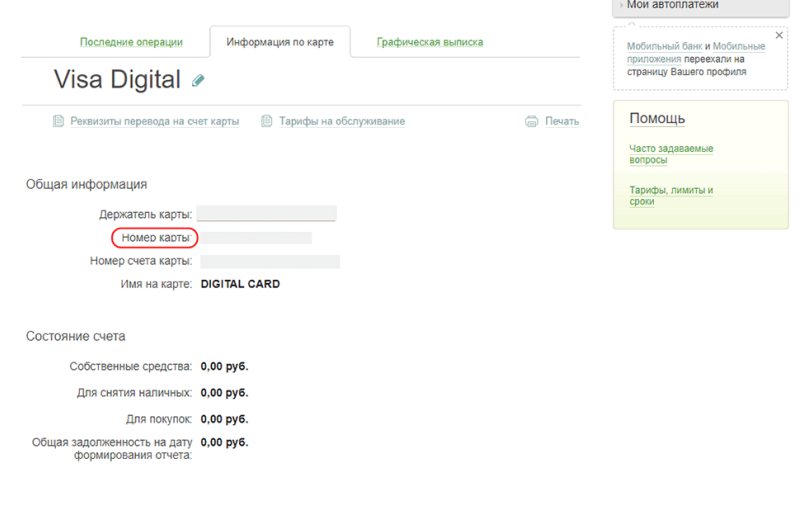Image resolution: width=800 pixels, height=520 pixels.
Task: Click the masked Номер счета карты value
Action: [x=269, y=262]
